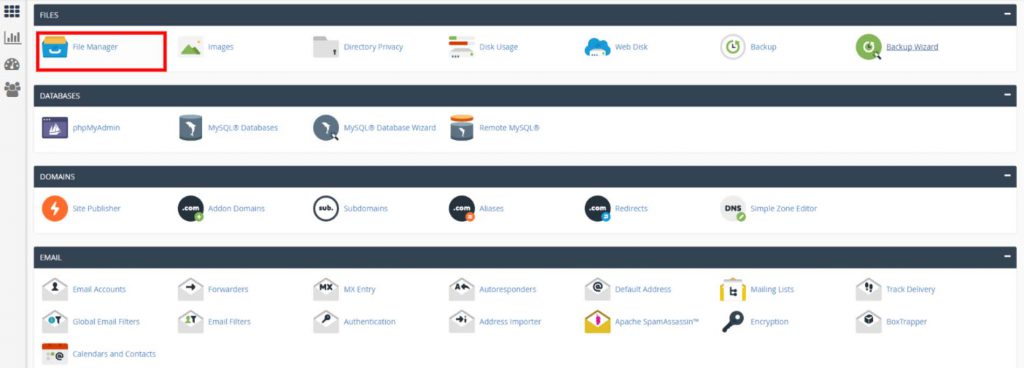
Task: Collapse the Databases section
Action: [x=1007, y=95]
